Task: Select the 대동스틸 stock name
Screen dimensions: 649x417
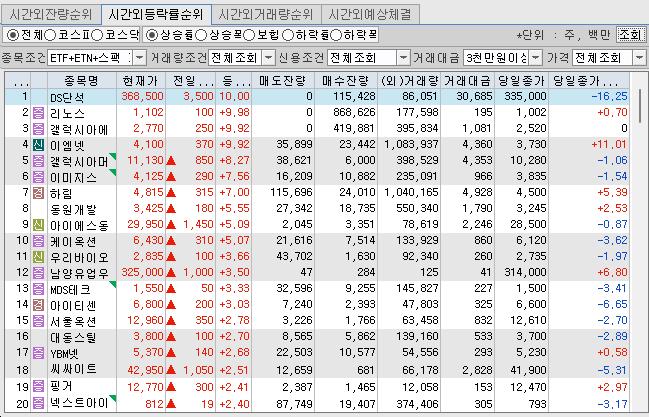Action: 73,337
